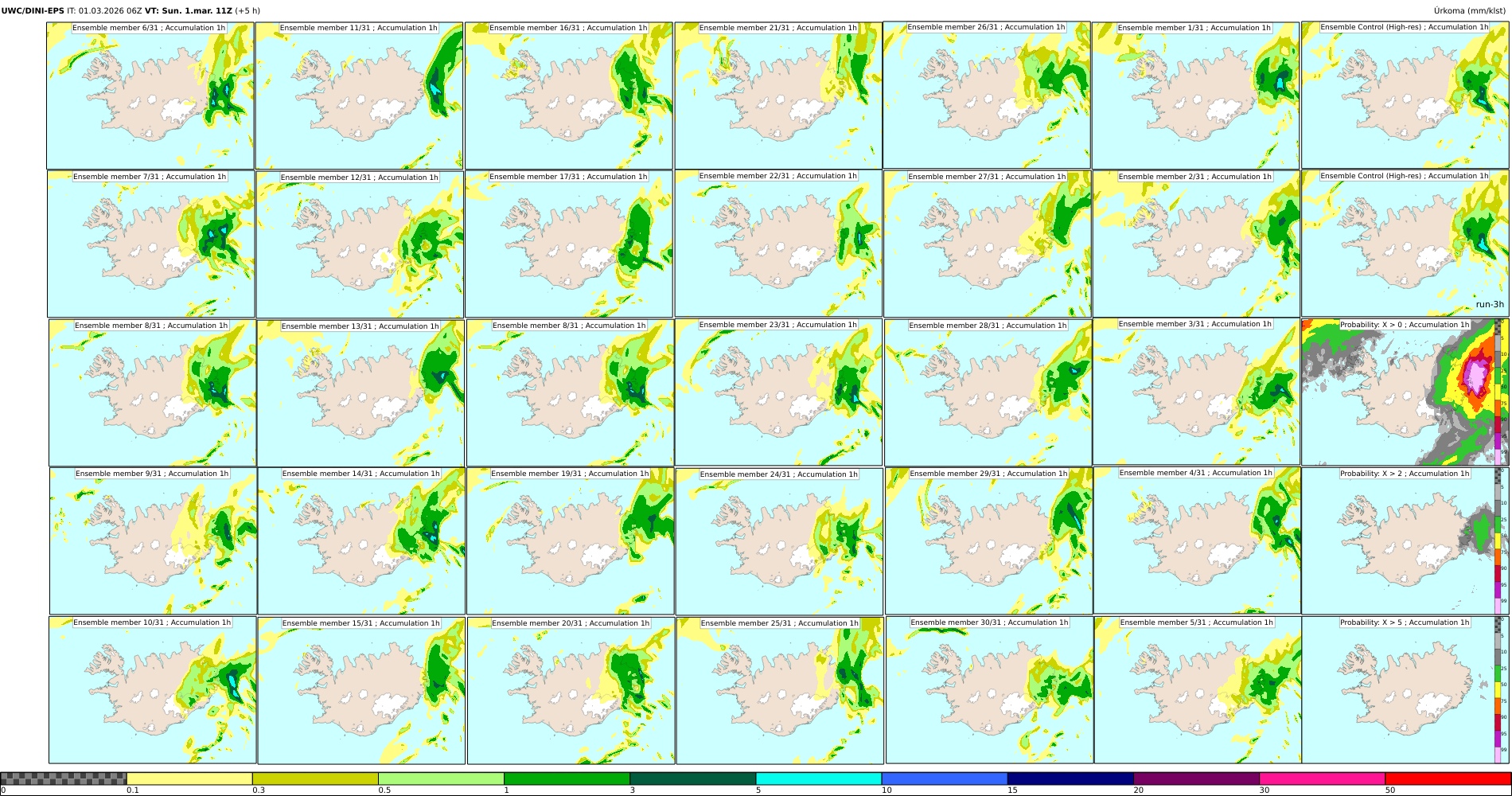The width and height of the screenshot is (1512, 796).
Task: Click the 'IT: 01.03.2026 06Z' initial time text
Action: 104,11
